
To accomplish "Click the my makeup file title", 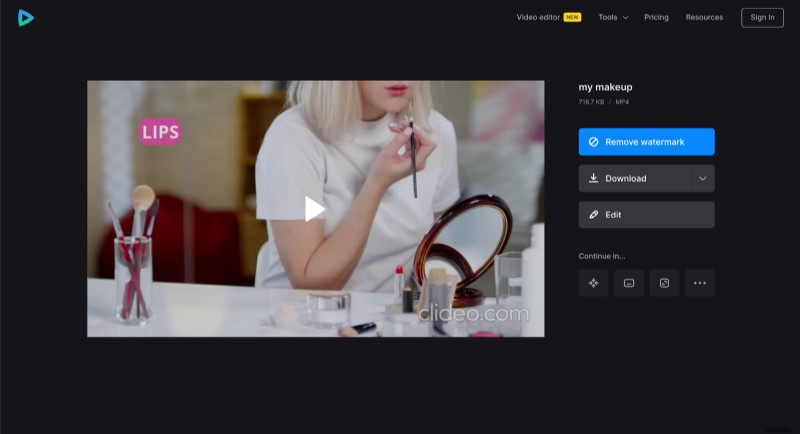I will tap(605, 87).
